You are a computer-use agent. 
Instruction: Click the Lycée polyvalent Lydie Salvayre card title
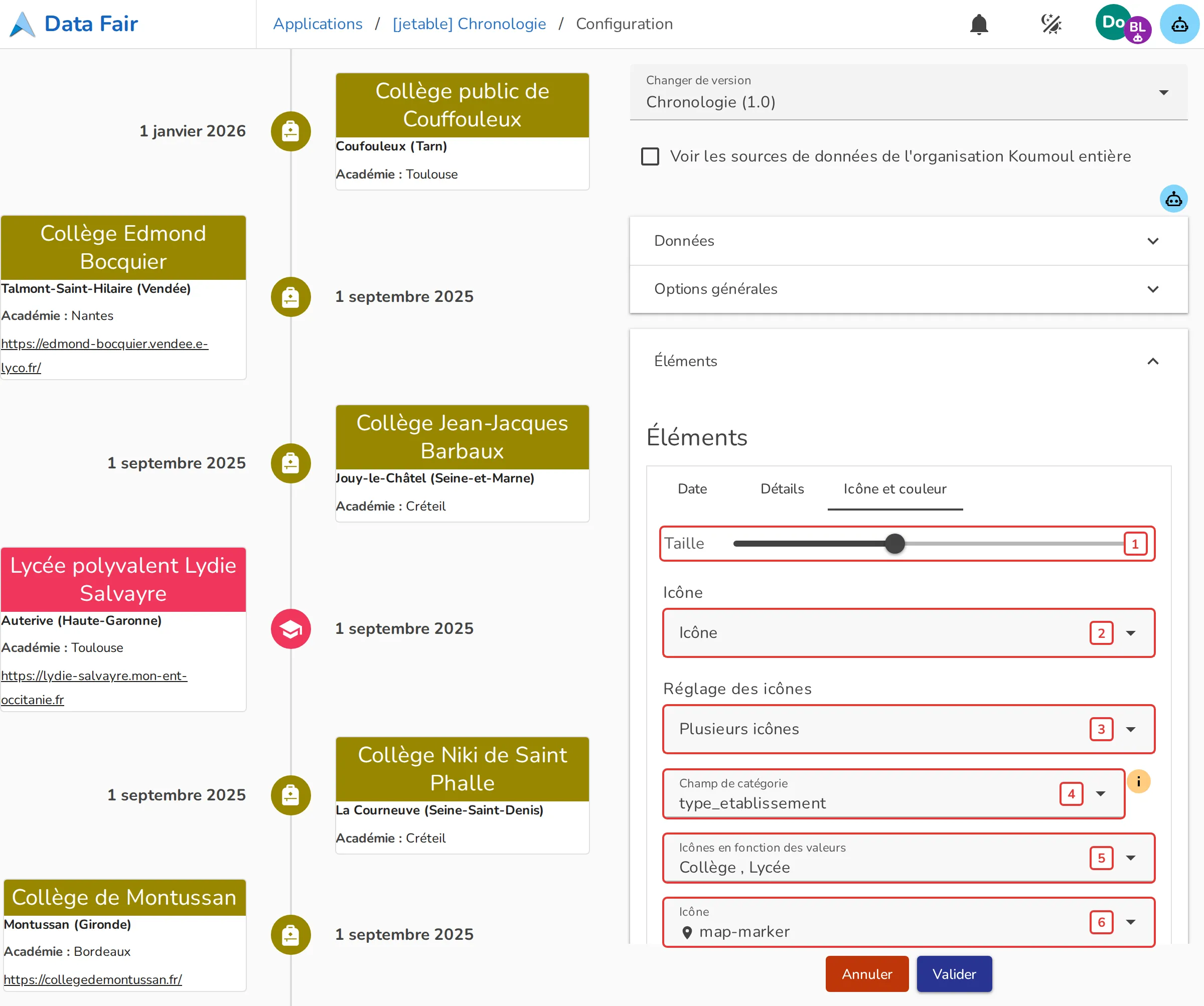pyautogui.click(x=123, y=580)
